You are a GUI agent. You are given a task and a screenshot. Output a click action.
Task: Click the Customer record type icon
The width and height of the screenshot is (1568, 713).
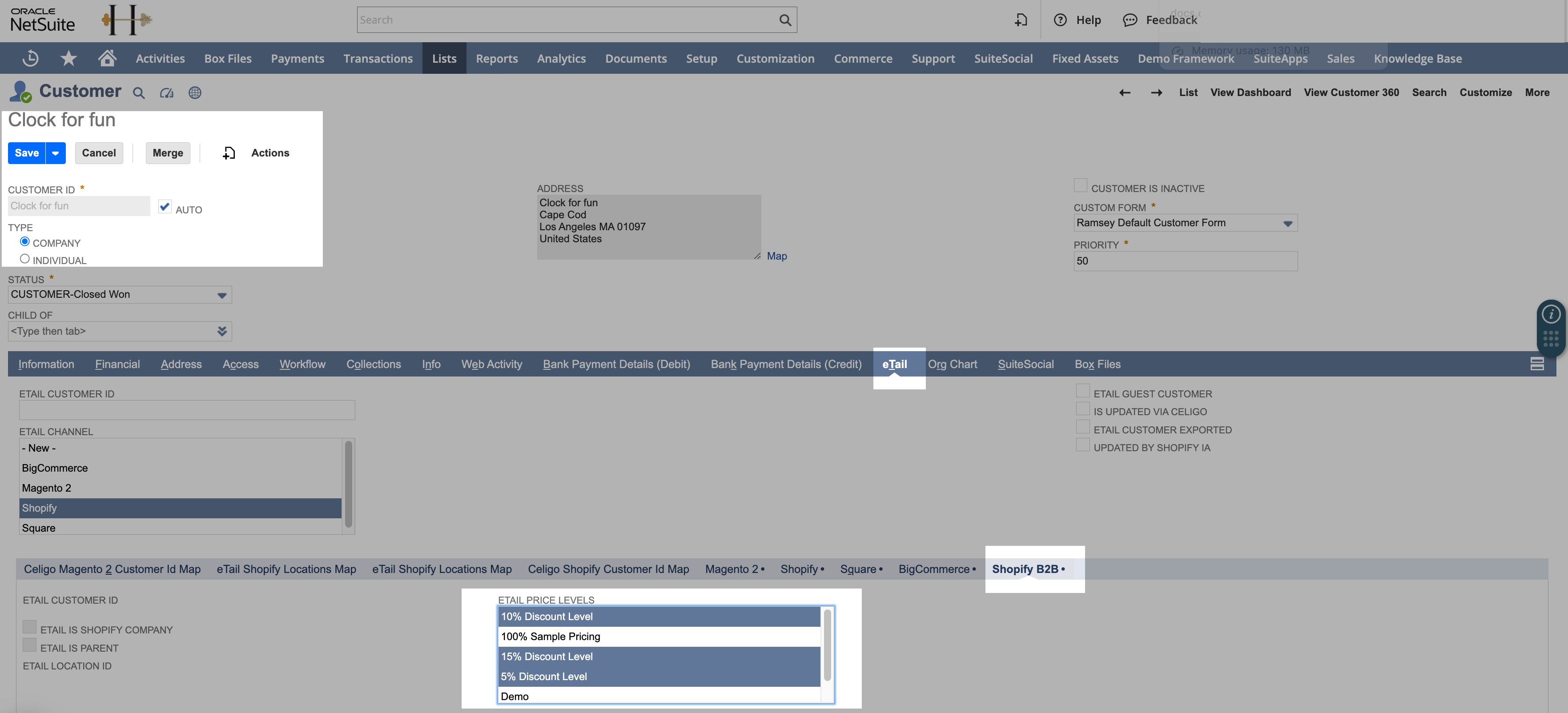click(20, 92)
